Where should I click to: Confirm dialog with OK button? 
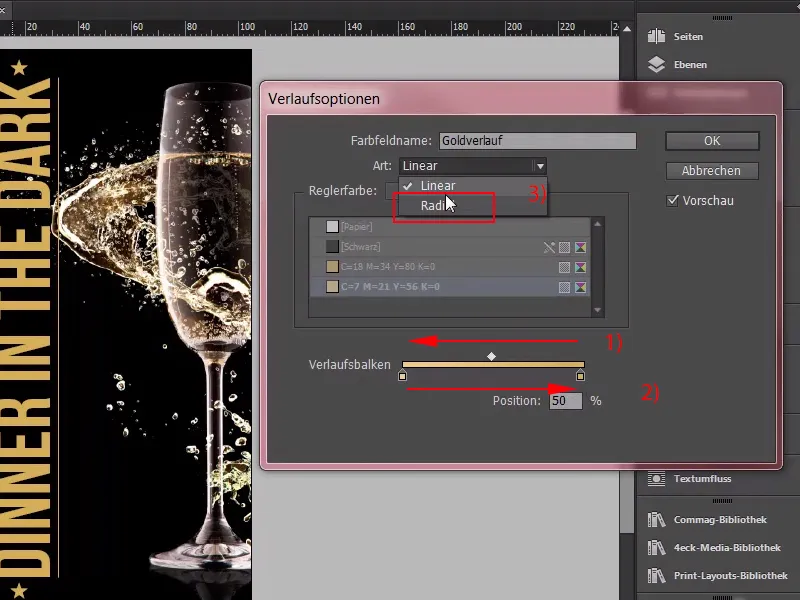[x=712, y=141]
